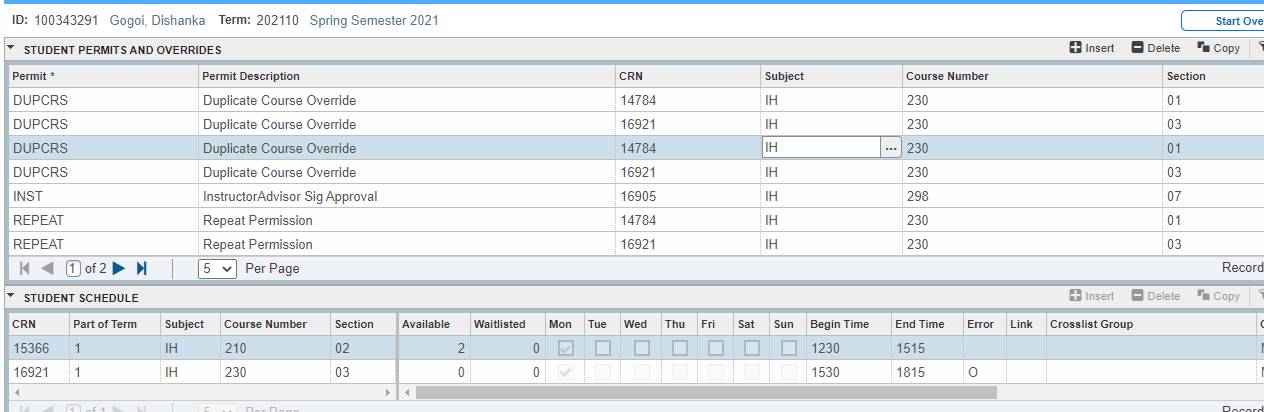
Task: Go to previous permits page
Action: 47,268
